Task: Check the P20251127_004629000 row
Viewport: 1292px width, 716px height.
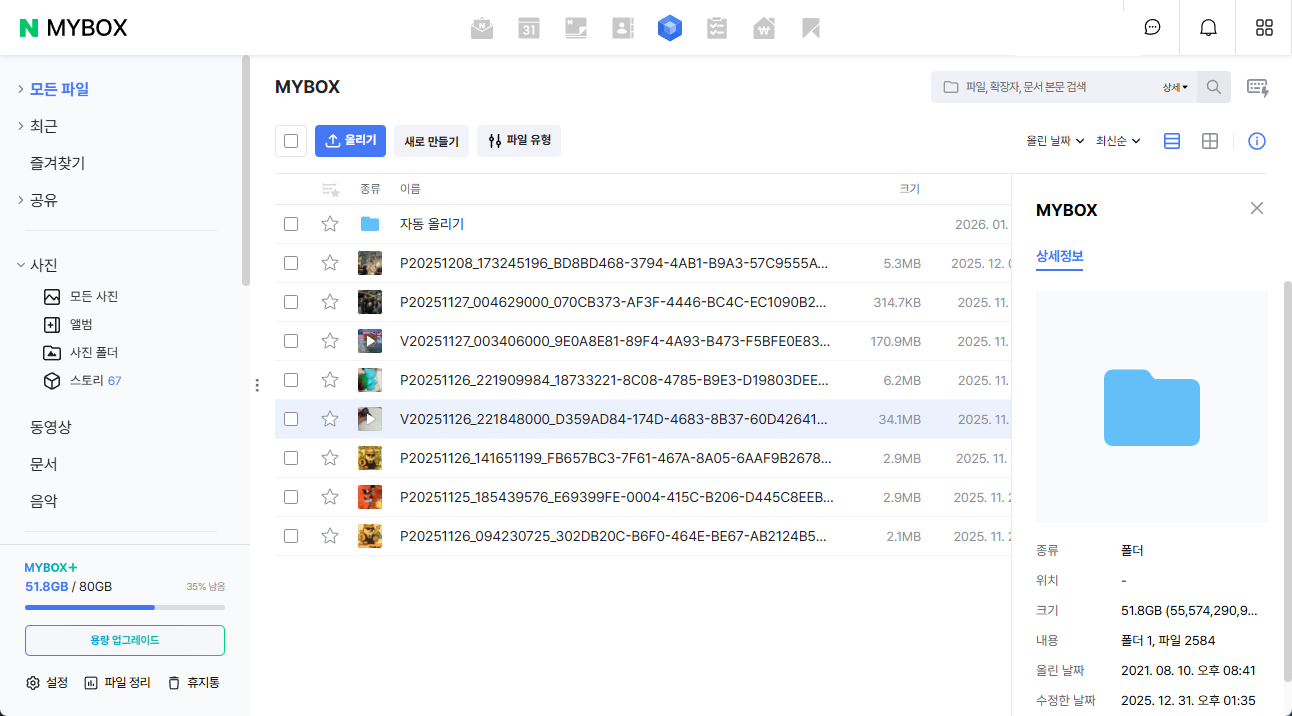Action: pyautogui.click(x=291, y=302)
